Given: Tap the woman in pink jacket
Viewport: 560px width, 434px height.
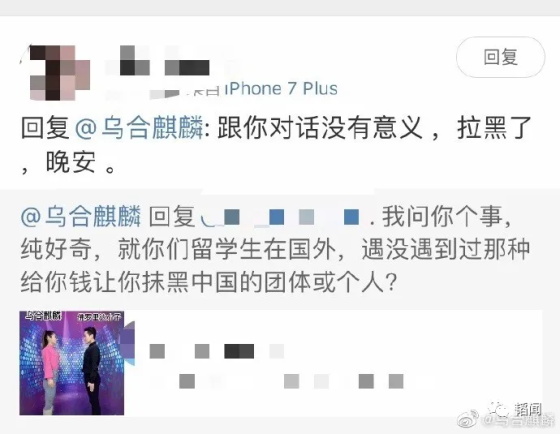Looking at the screenshot, I should 50,370.
